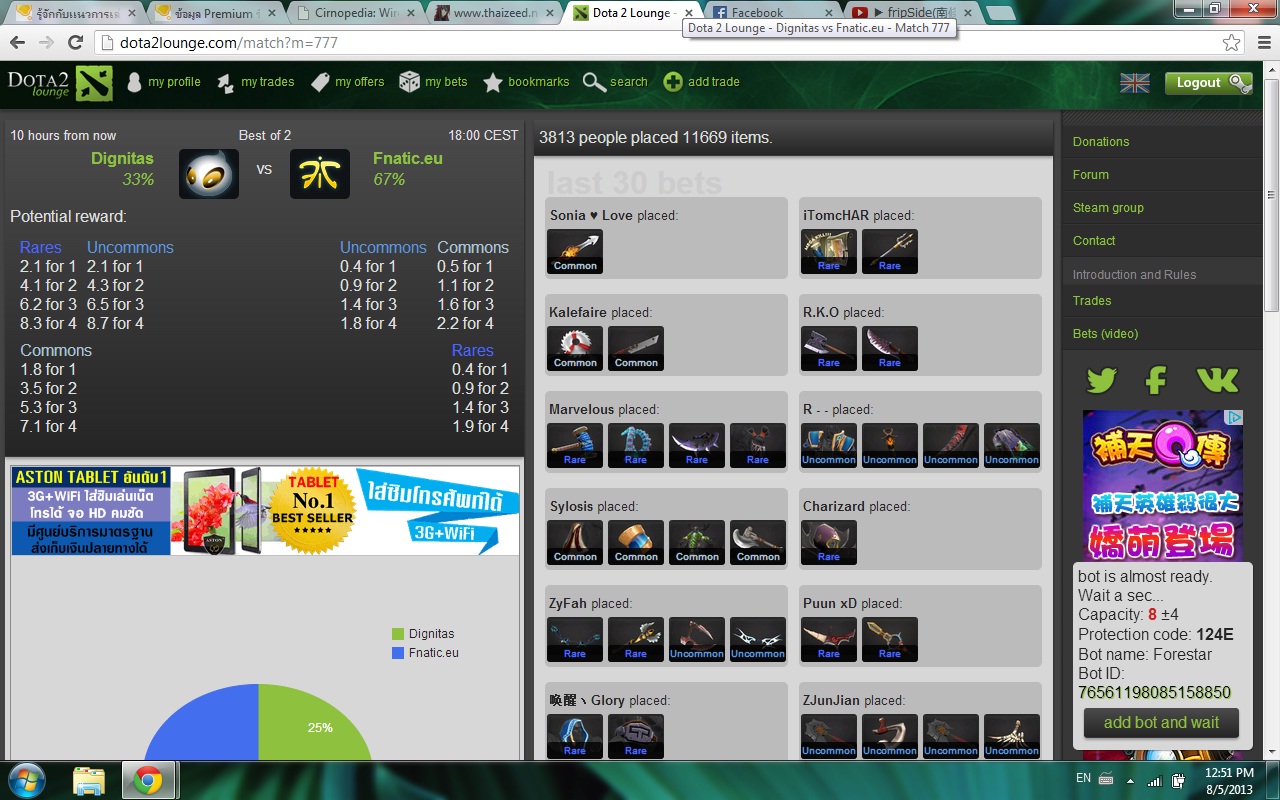This screenshot has width=1280, height=800.
Task: Click ZyFah's first Rare item
Action: click(x=575, y=639)
